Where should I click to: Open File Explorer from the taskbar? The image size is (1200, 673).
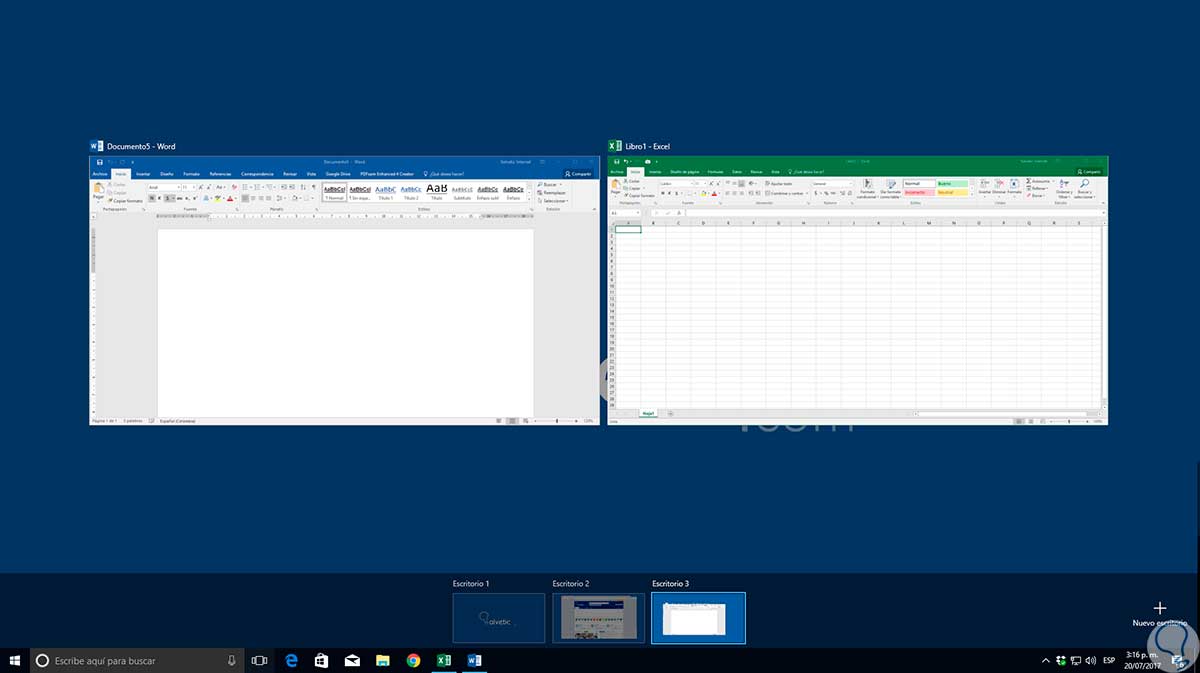(382, 660)
